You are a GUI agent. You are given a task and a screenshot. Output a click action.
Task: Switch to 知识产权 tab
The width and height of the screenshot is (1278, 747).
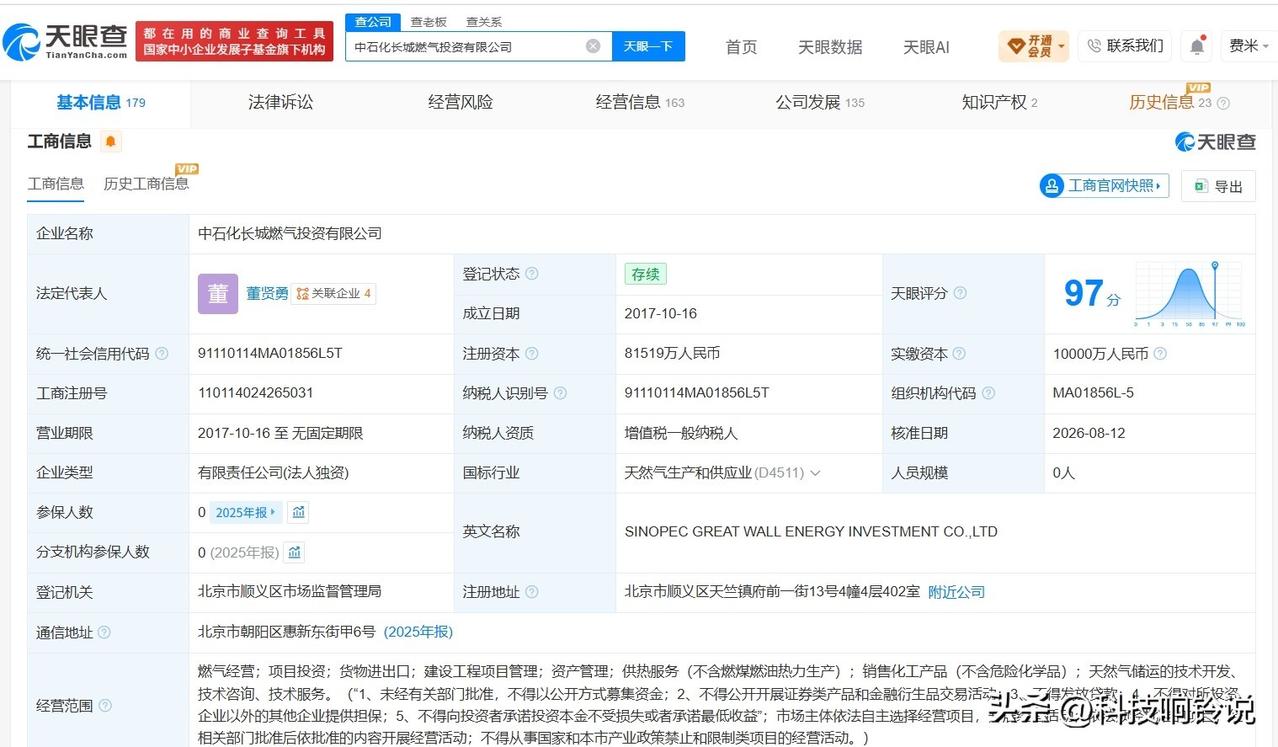pos(1000,102)
